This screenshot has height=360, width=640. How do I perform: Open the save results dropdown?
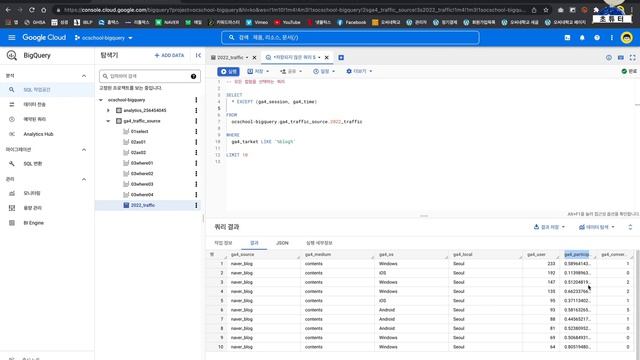(549, 227)
